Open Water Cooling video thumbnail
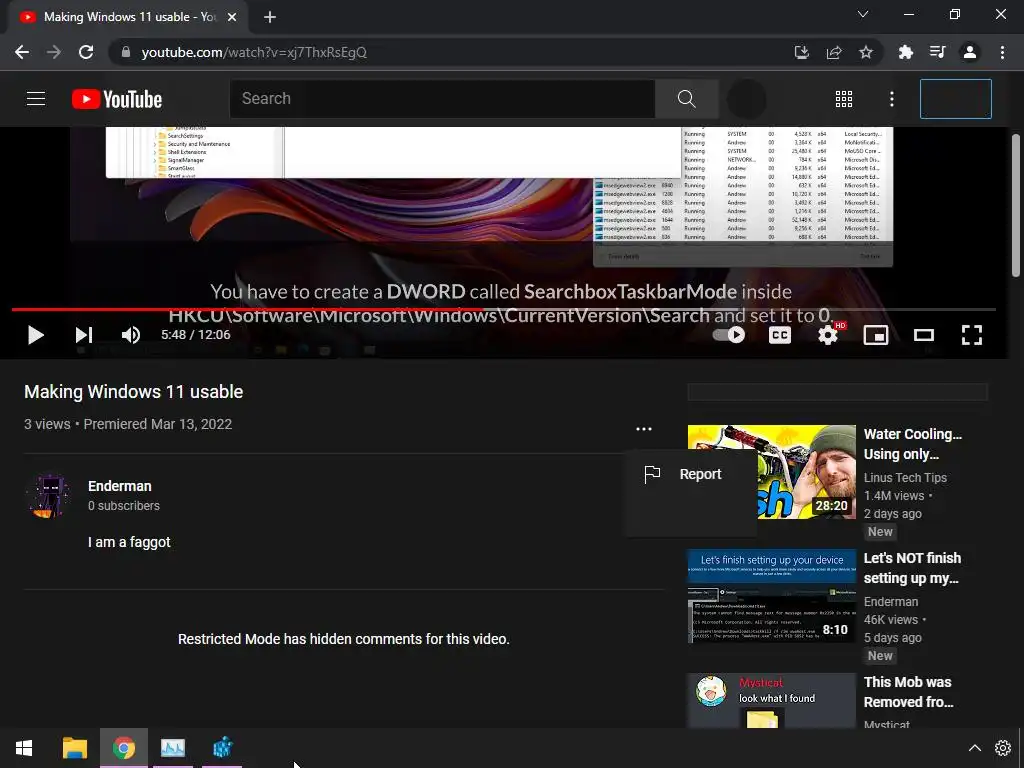The height and width of the screenshot is (768, 1024). point(771,472)
